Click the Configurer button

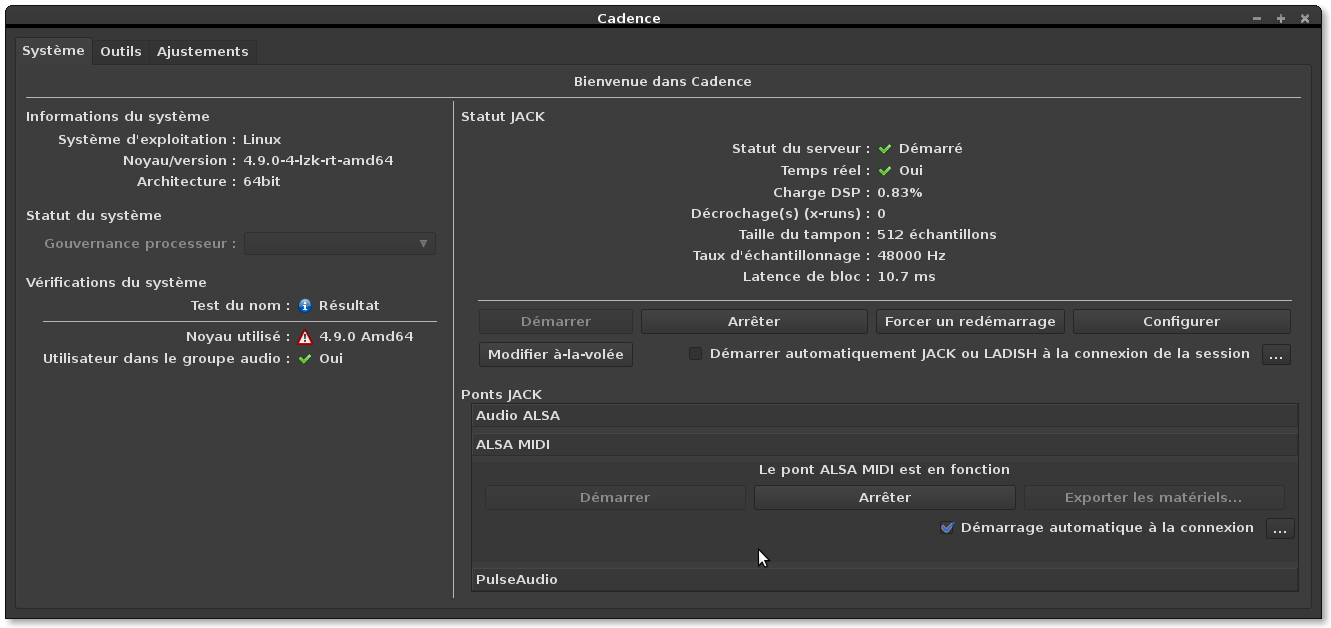click(1181, 322)
